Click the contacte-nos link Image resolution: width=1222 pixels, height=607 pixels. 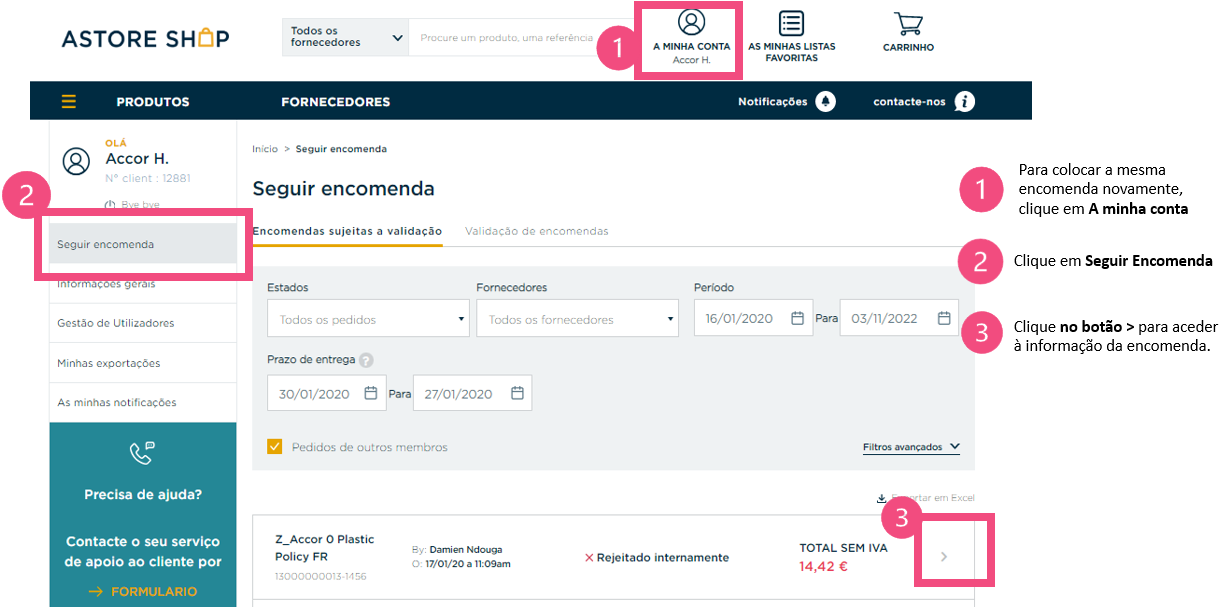[x=909, y=101]
